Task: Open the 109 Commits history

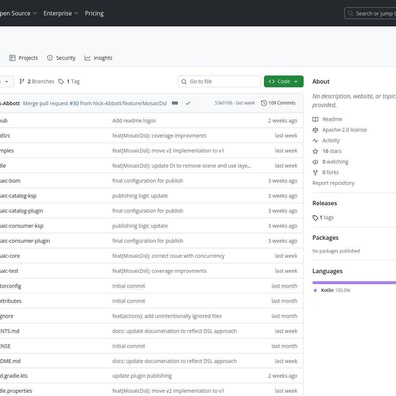Action: coord(278,103)
